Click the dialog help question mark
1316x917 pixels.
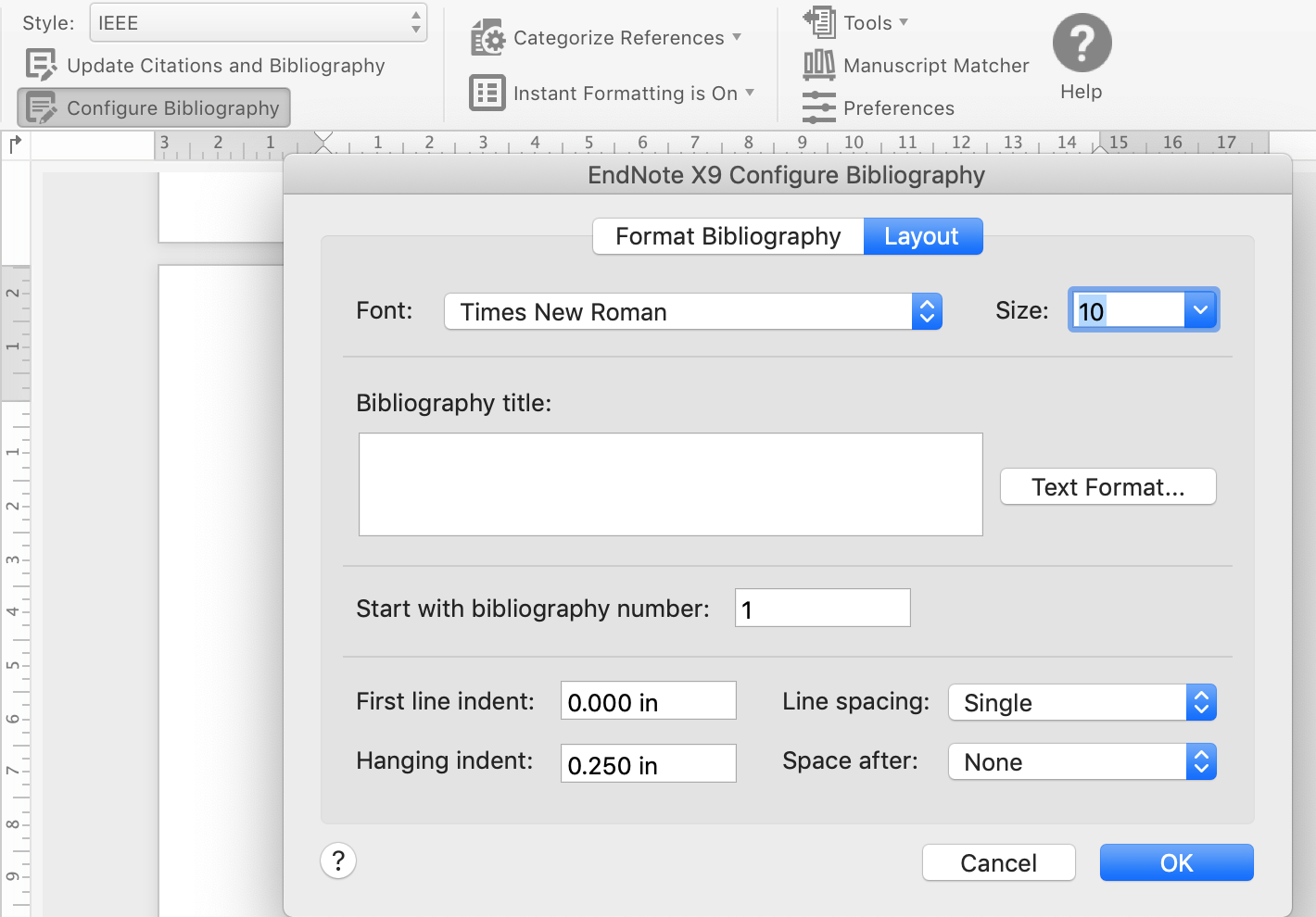click(338, 860)
